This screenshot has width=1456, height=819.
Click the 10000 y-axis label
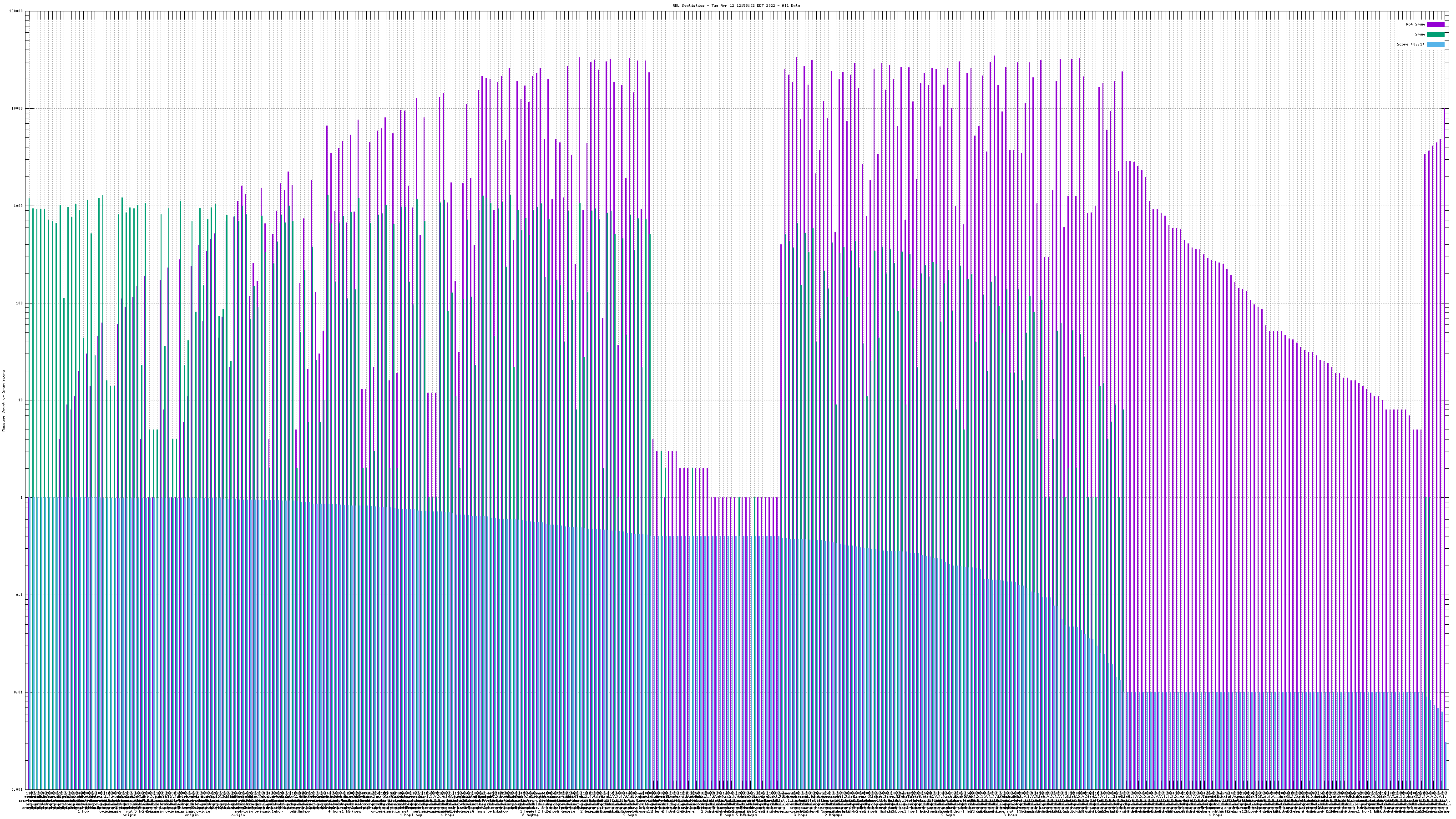(18, 109)
